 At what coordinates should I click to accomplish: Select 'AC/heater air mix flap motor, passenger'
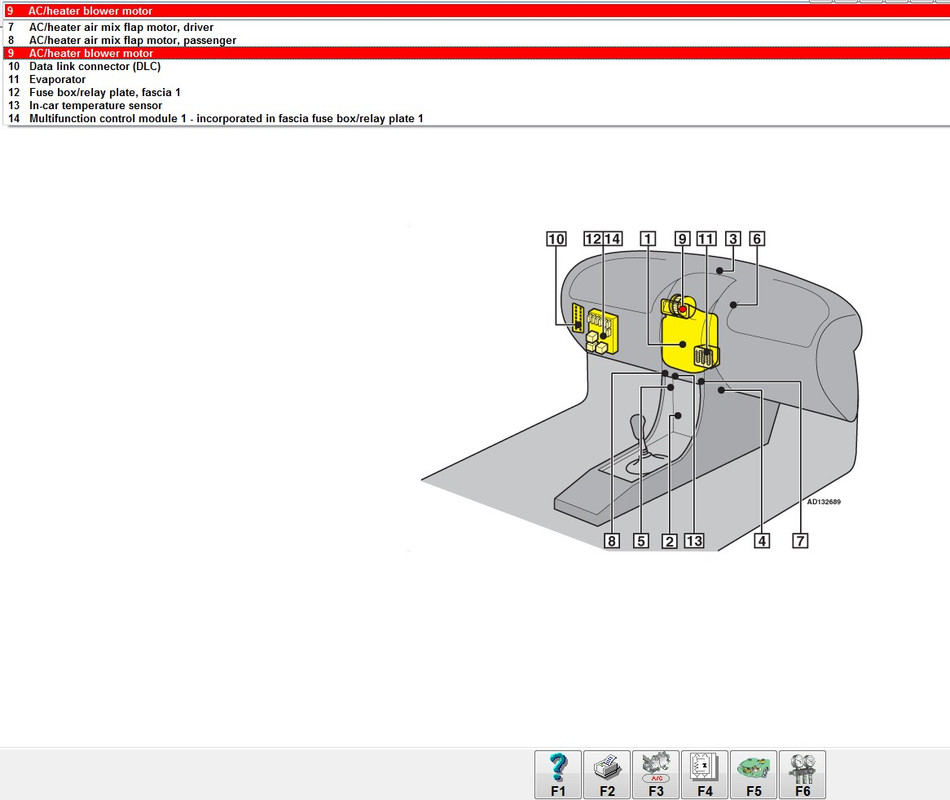click(x=475, y=41)
